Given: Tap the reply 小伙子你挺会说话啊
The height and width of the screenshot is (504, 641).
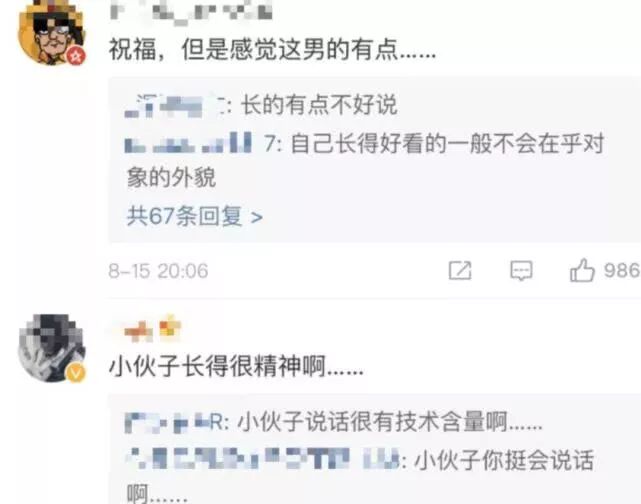Looking at the screenshot, I should [360, 476].
